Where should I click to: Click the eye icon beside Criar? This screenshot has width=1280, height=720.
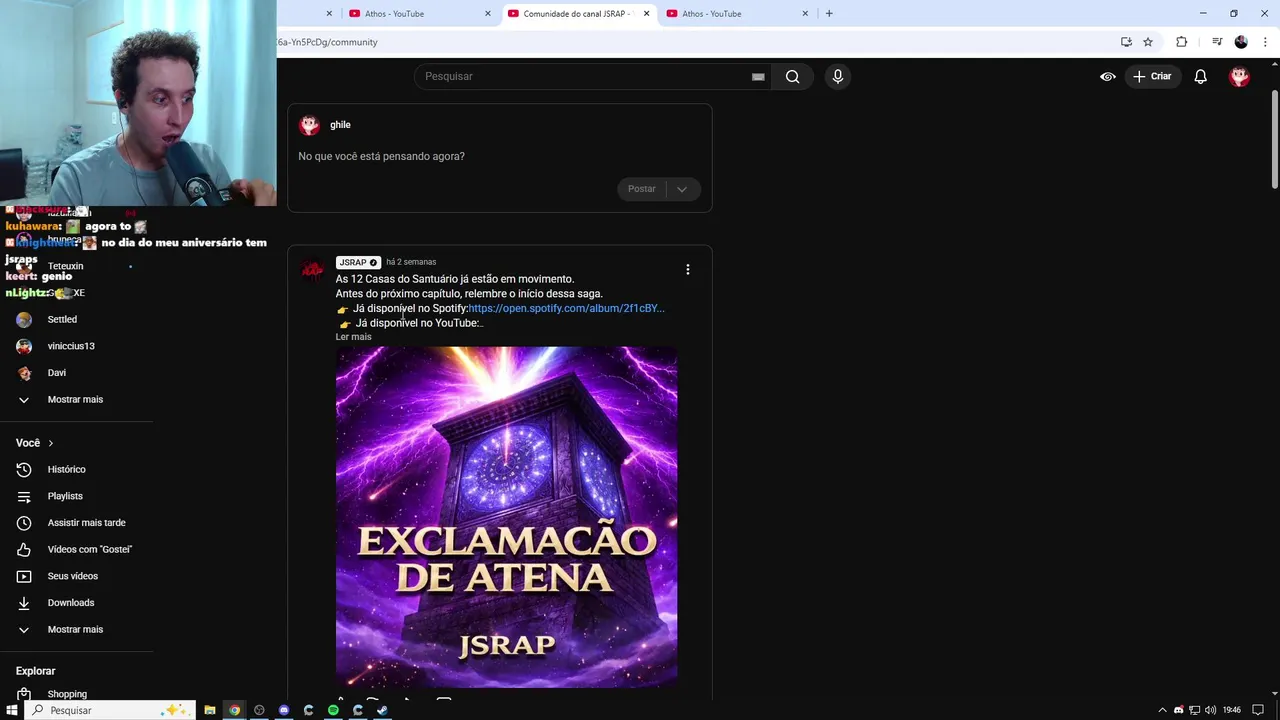[x=1108, y=77]
